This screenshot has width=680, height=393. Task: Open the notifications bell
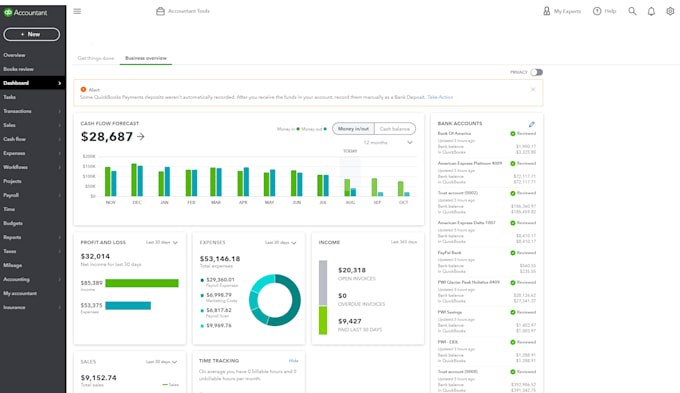(x=651, y=11)
